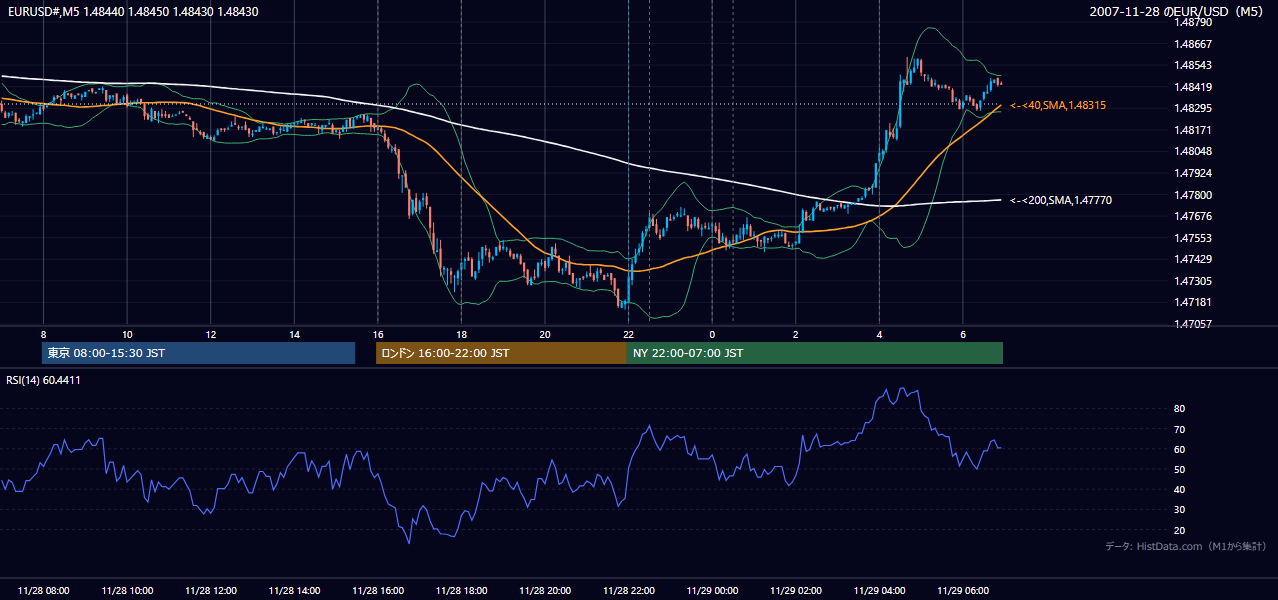The image size is (1278, 600).
Task: Select the Tokyo 08:00-15:30 JST session bar
Action: tap(198, 353)
